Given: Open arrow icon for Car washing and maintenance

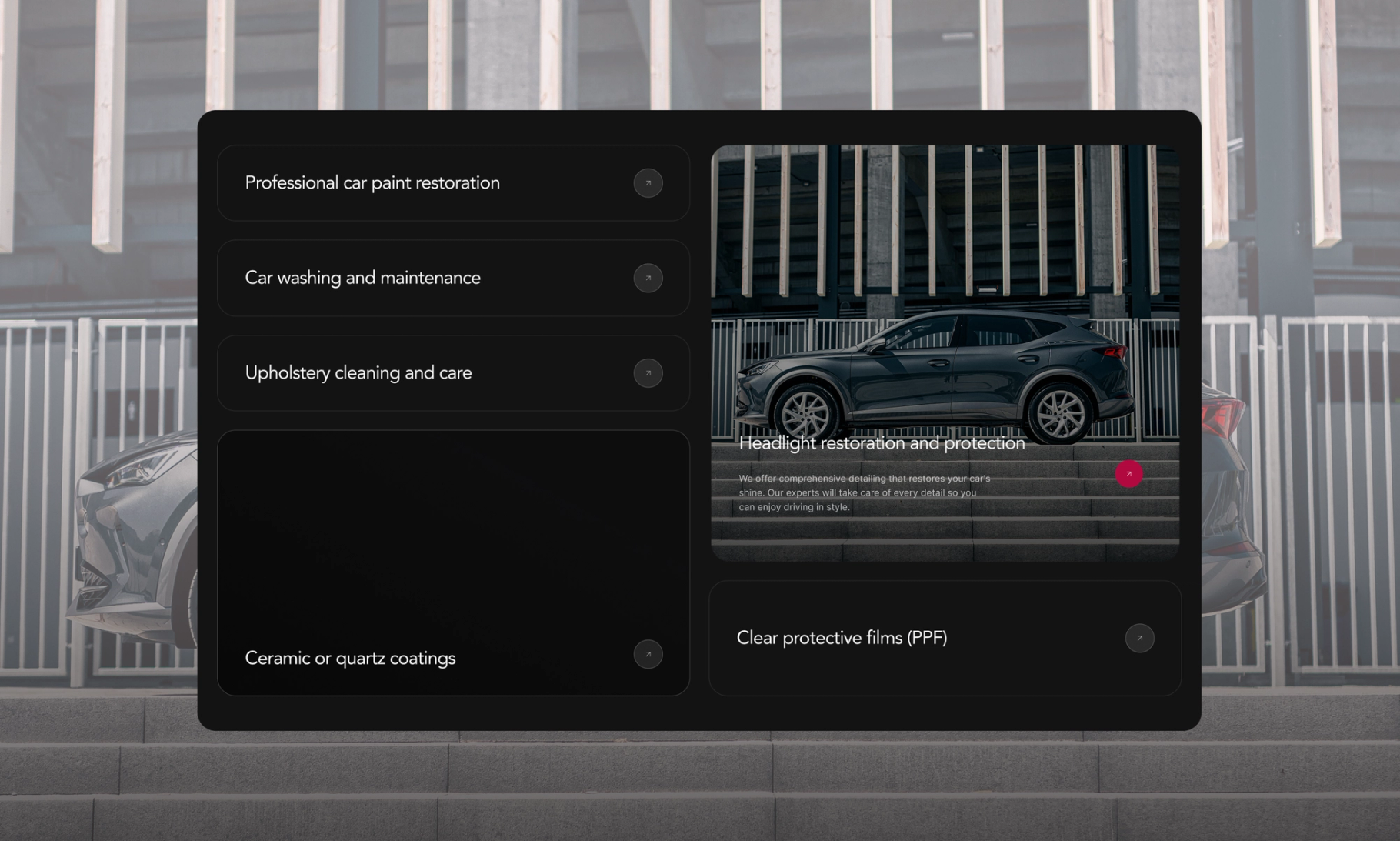Looking at the screenshot, I should point(648,278).
